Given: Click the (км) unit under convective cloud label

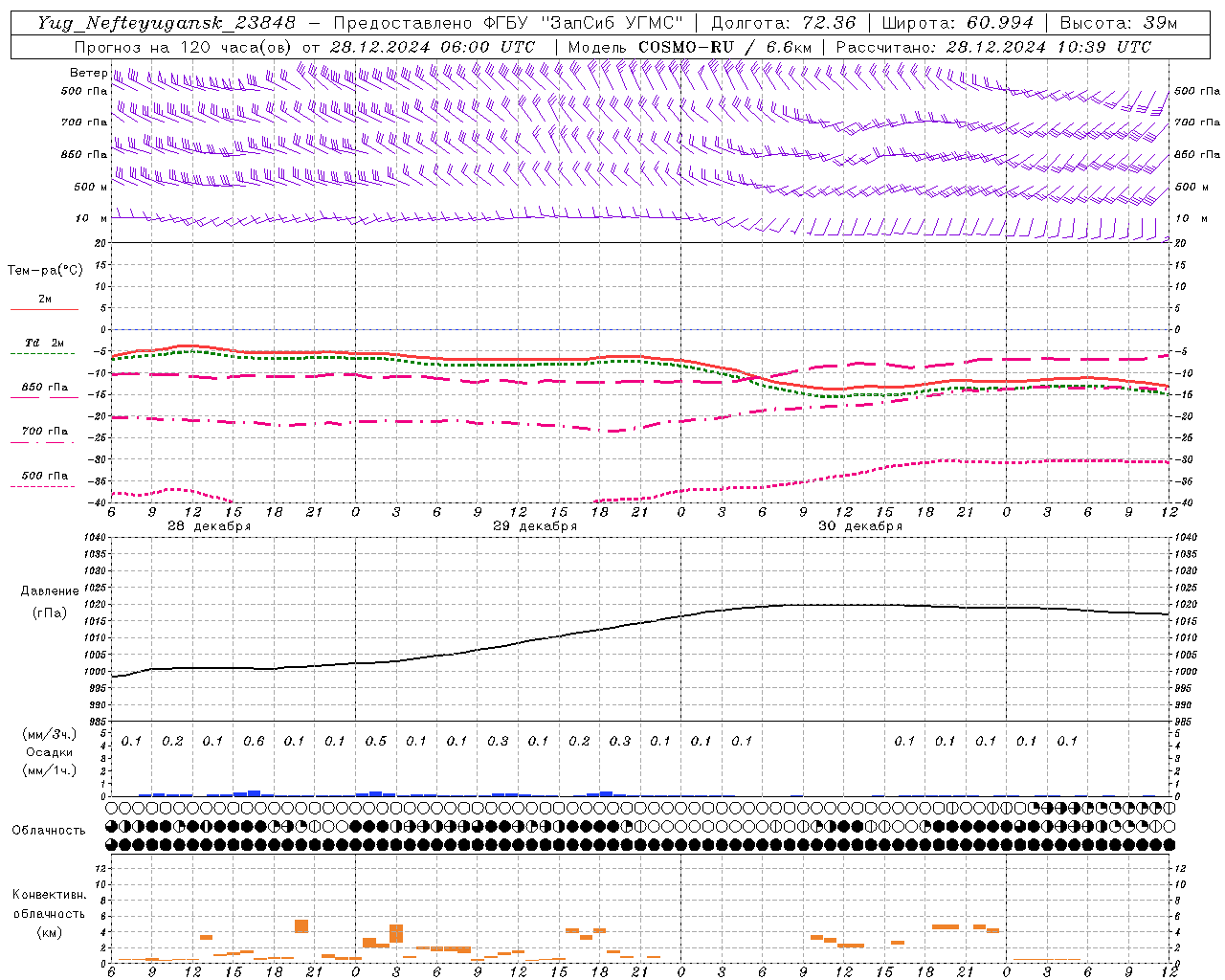Looking at the screenshot, I should pos(49,932).
